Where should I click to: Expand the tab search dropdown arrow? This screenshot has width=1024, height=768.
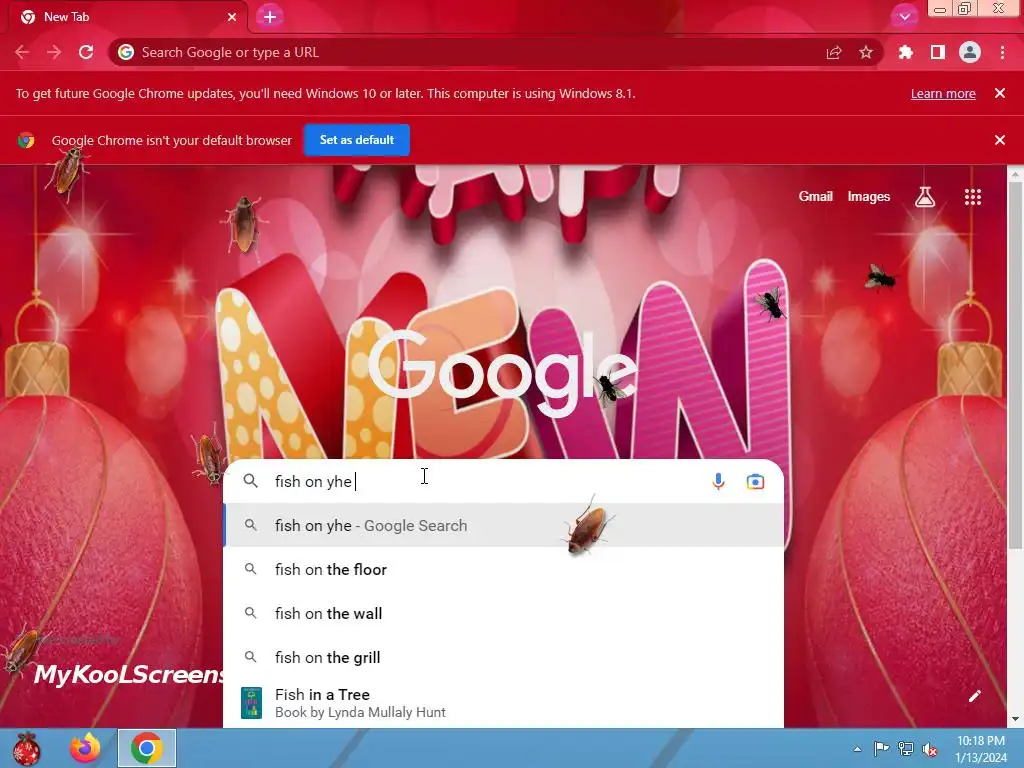[904, 17]
